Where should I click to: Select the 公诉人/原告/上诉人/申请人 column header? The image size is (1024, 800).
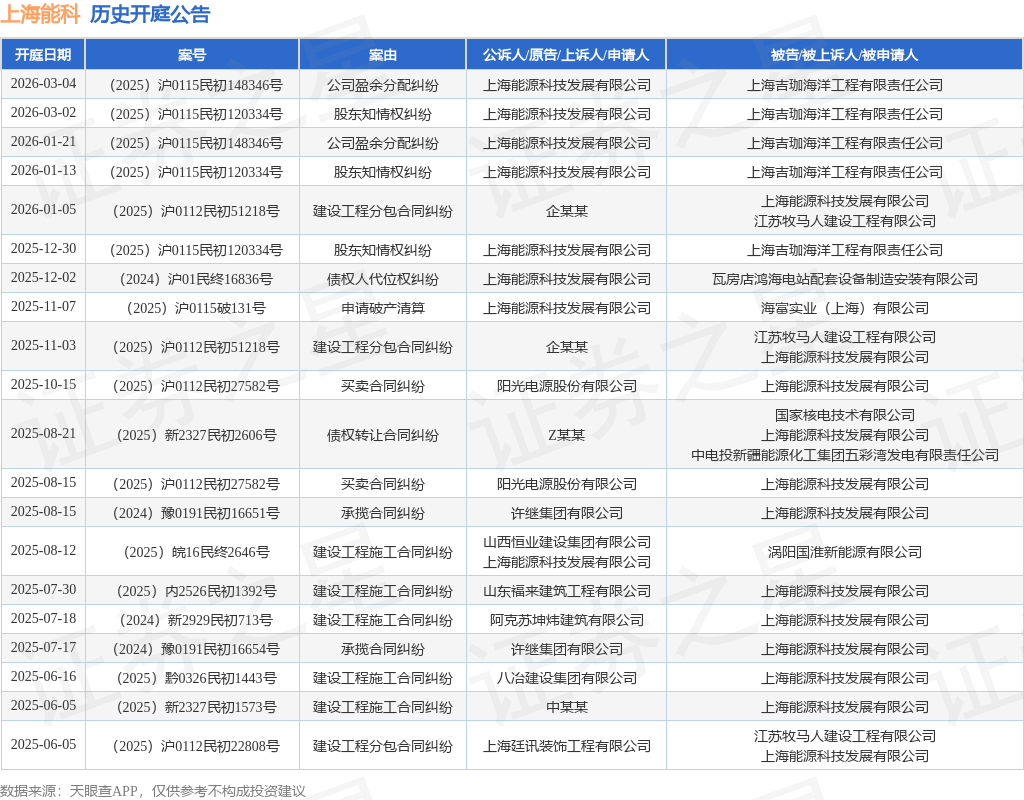click(x=566, y=55)
